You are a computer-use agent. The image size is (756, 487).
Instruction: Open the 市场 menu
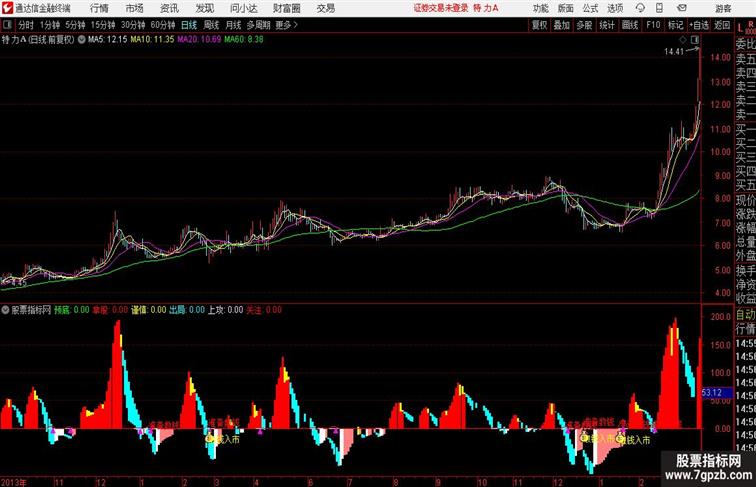coord(135,8)
